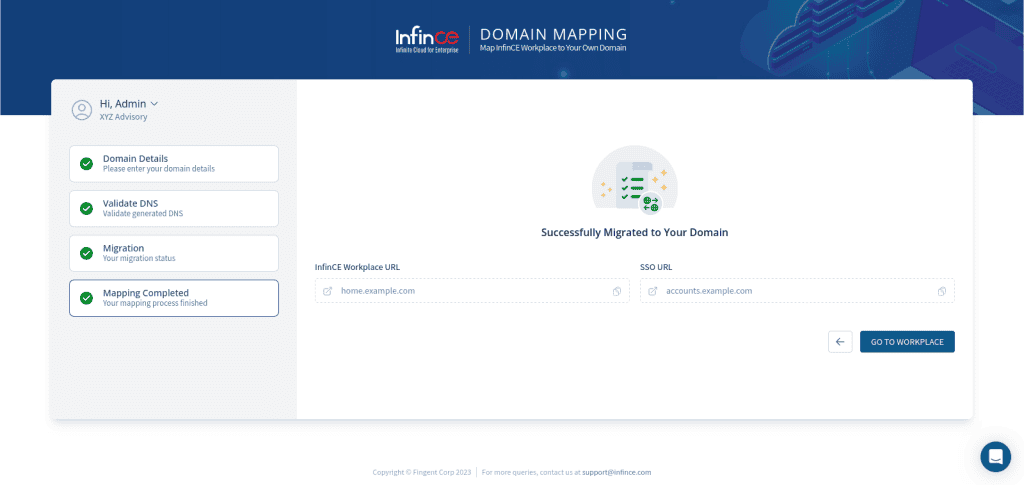Viewport: 1024px width, 485px height.
Task: Click the 'SSO URL' label
Action: 656,267
